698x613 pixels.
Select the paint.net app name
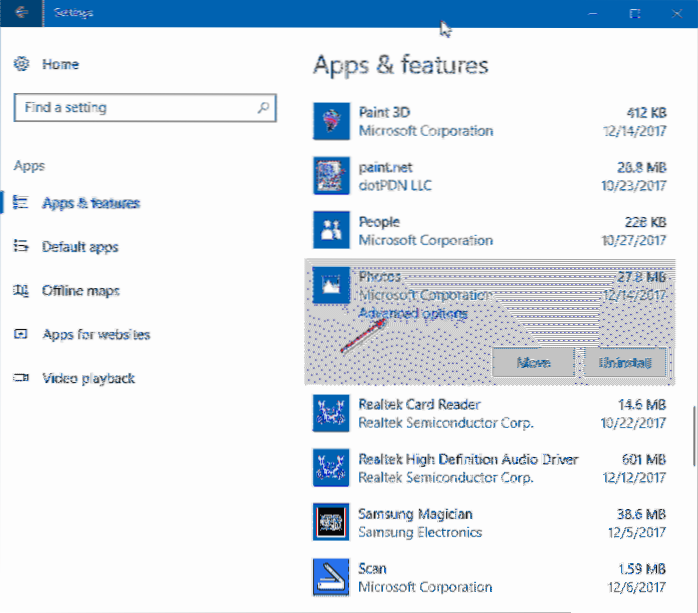pos(386,167)
